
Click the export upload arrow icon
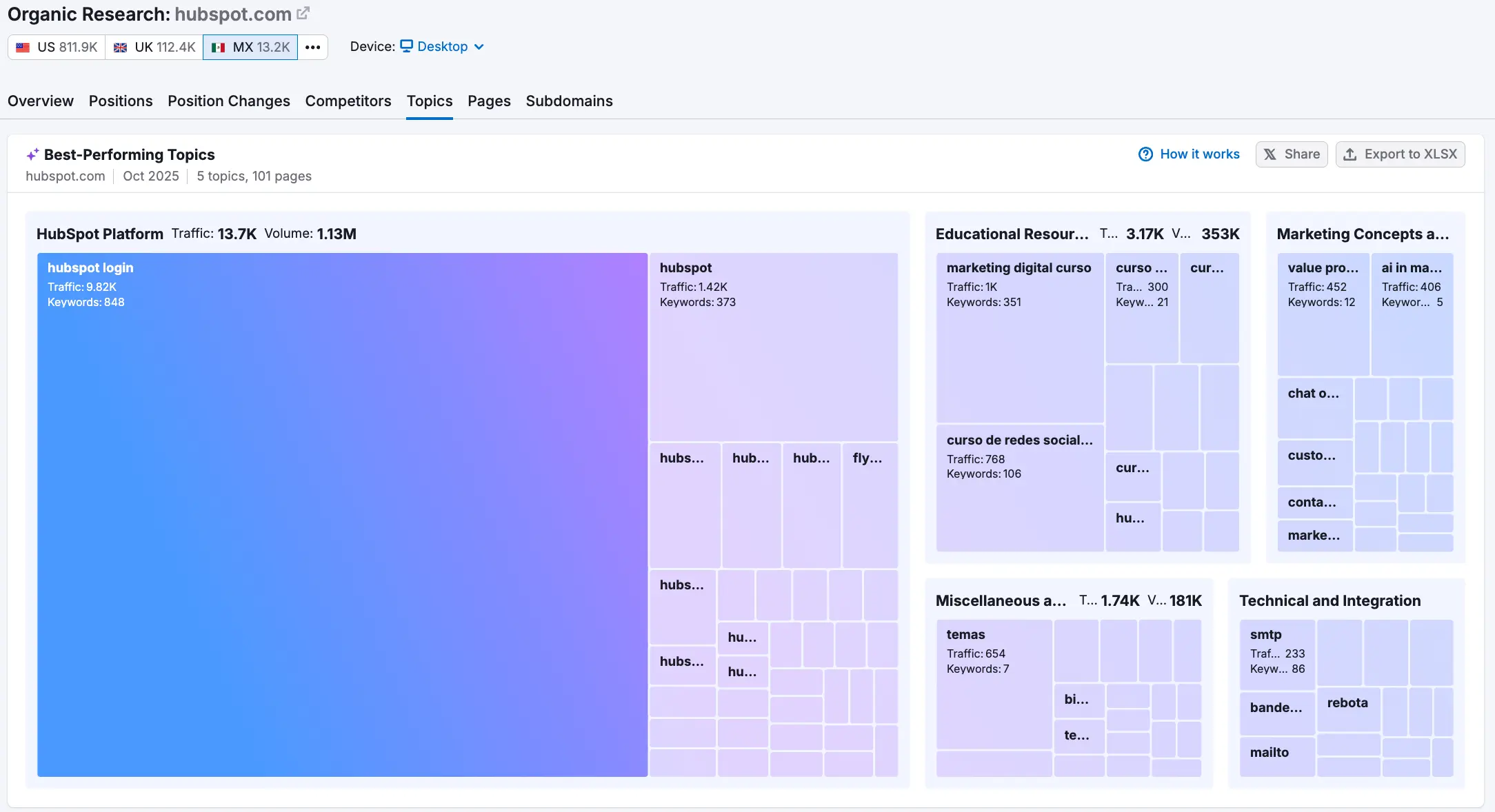(x=1350, y=154)
